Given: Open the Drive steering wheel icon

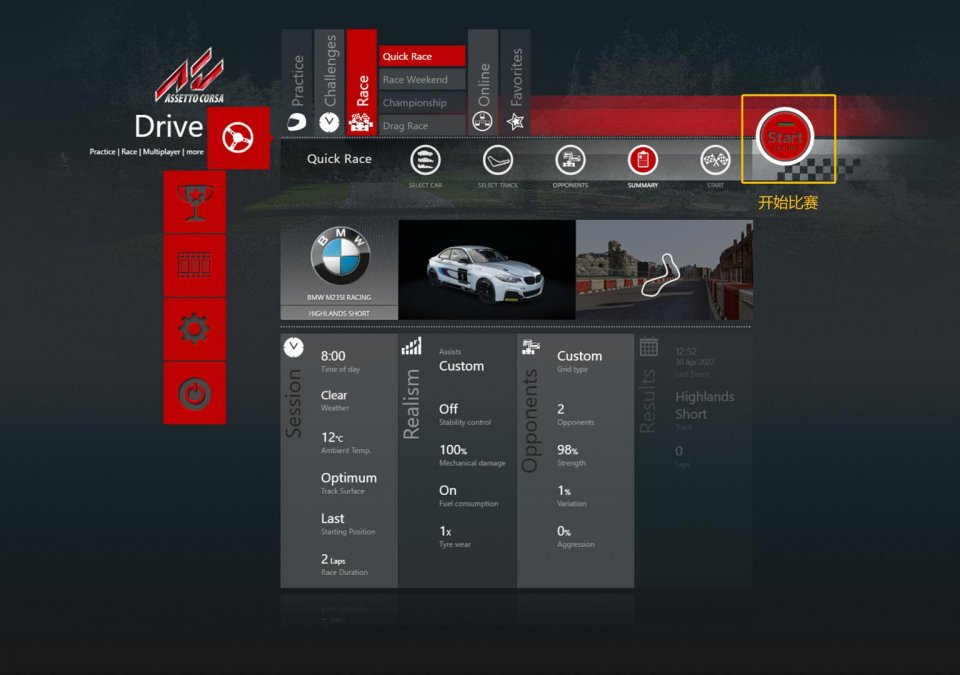Looking at the screenshot, I should (238, 137).
